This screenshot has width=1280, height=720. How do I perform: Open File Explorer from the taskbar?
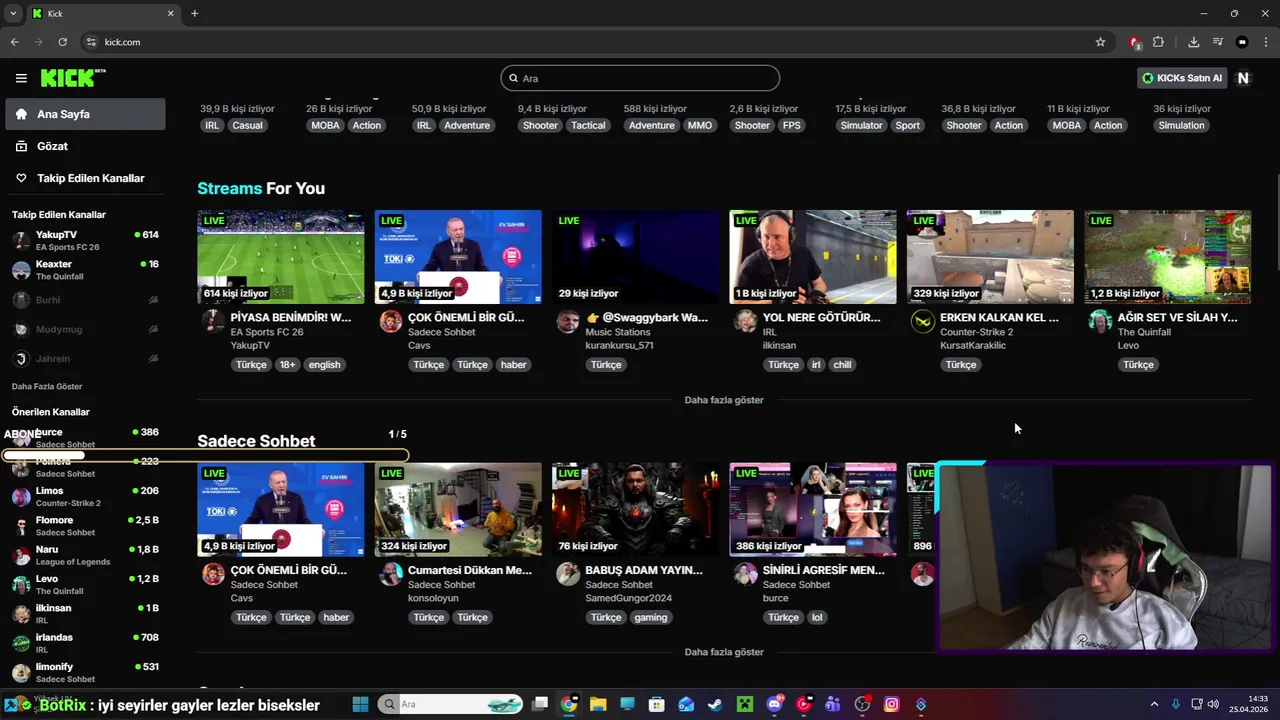[x=597, y=704]
